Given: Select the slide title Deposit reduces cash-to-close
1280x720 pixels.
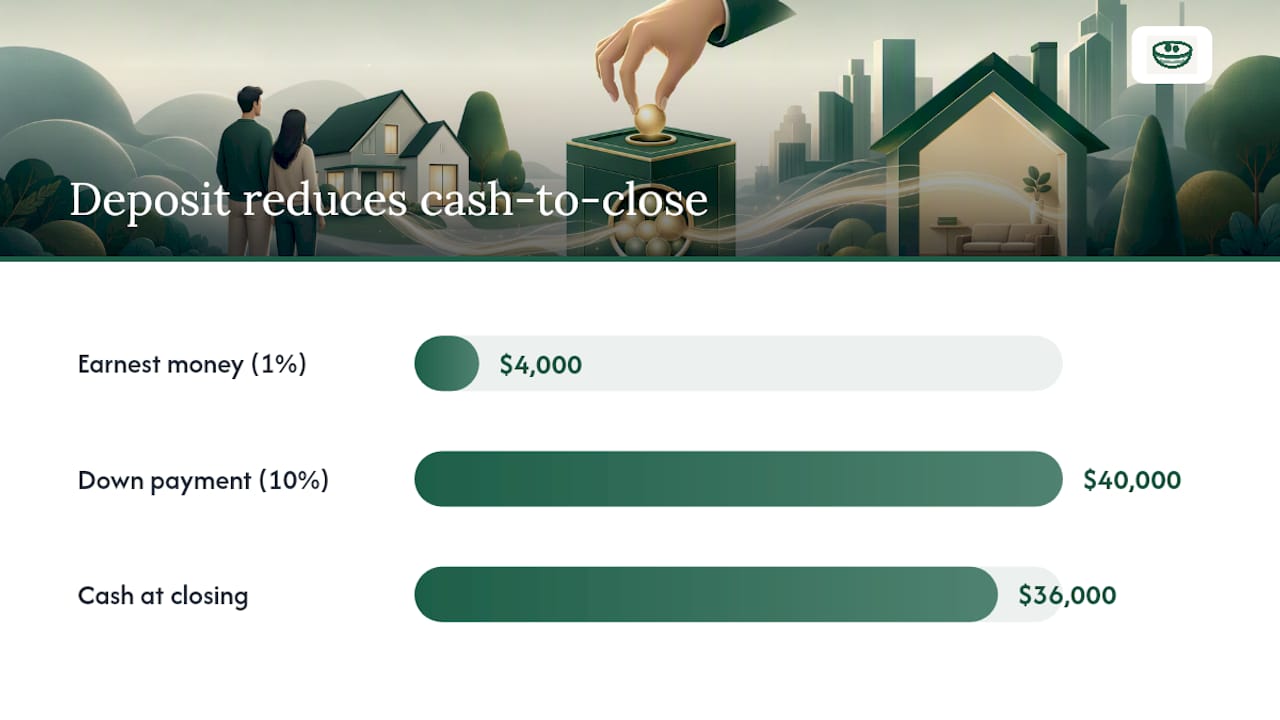Looking at the screenshot, I should pyautogui.click(x=388, y=199).
